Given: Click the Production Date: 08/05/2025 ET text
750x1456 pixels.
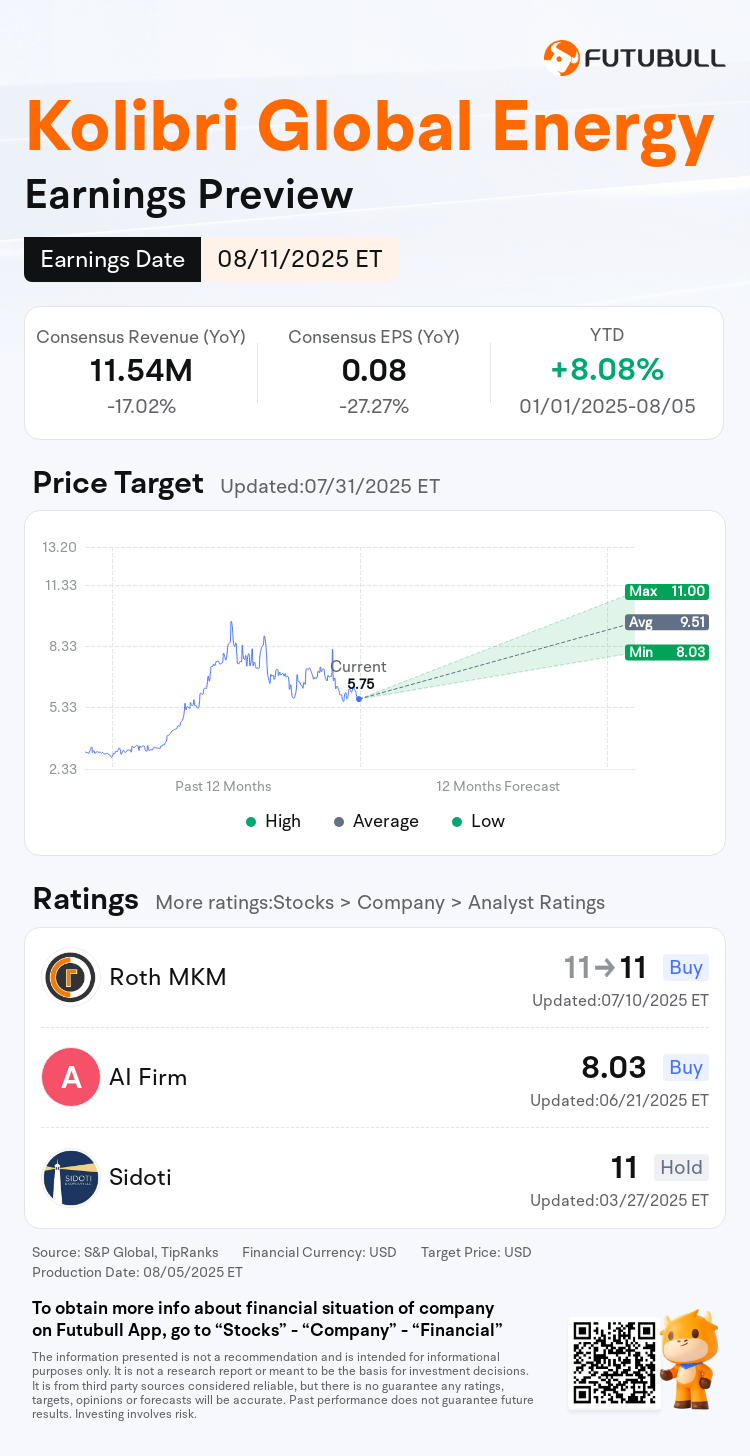Looking at the screenshot, I should coord(137,1273).
